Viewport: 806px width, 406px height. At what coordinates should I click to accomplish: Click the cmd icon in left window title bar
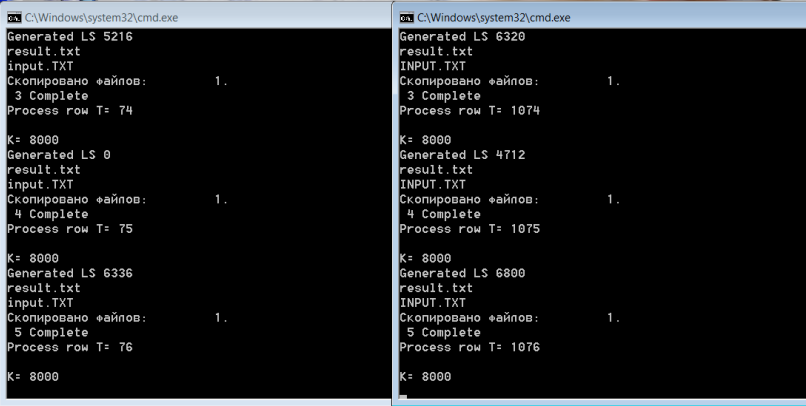pyautogui.click(x=14, y=17)
